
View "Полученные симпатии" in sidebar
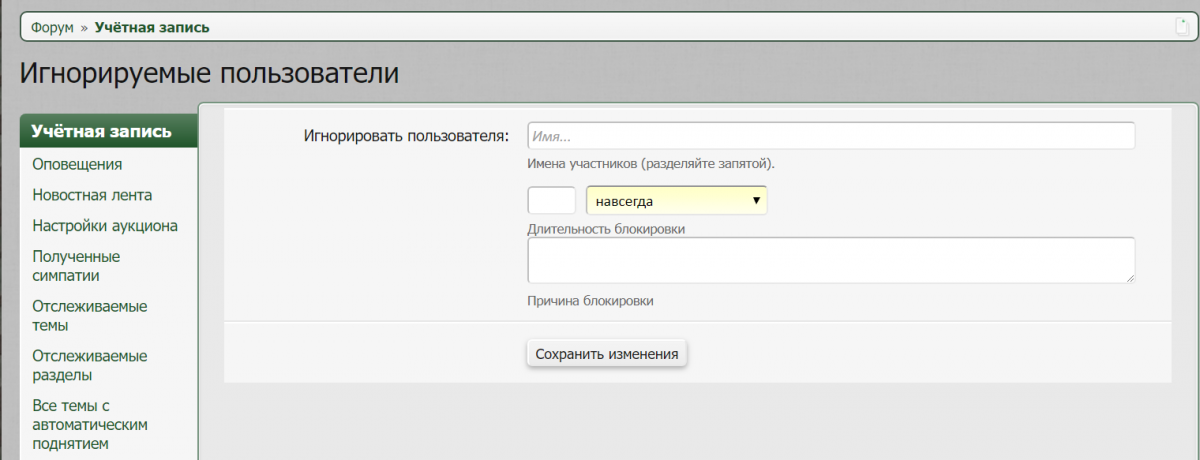76,266
